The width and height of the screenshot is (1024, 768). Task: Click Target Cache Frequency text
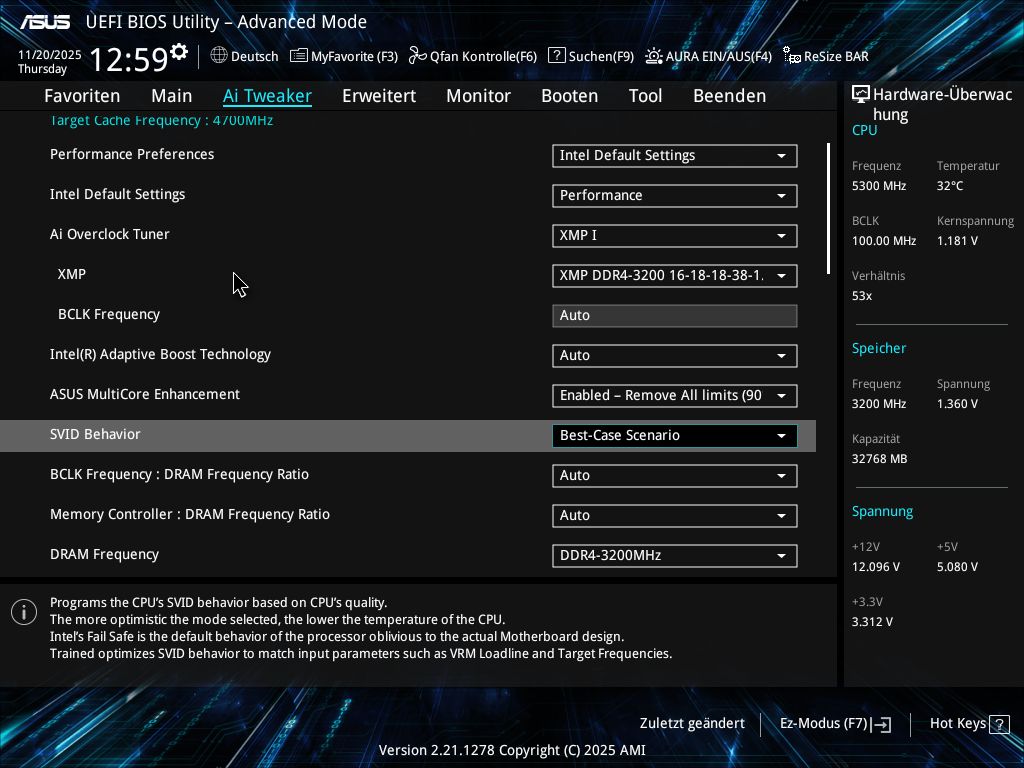[x=161, y=120]
